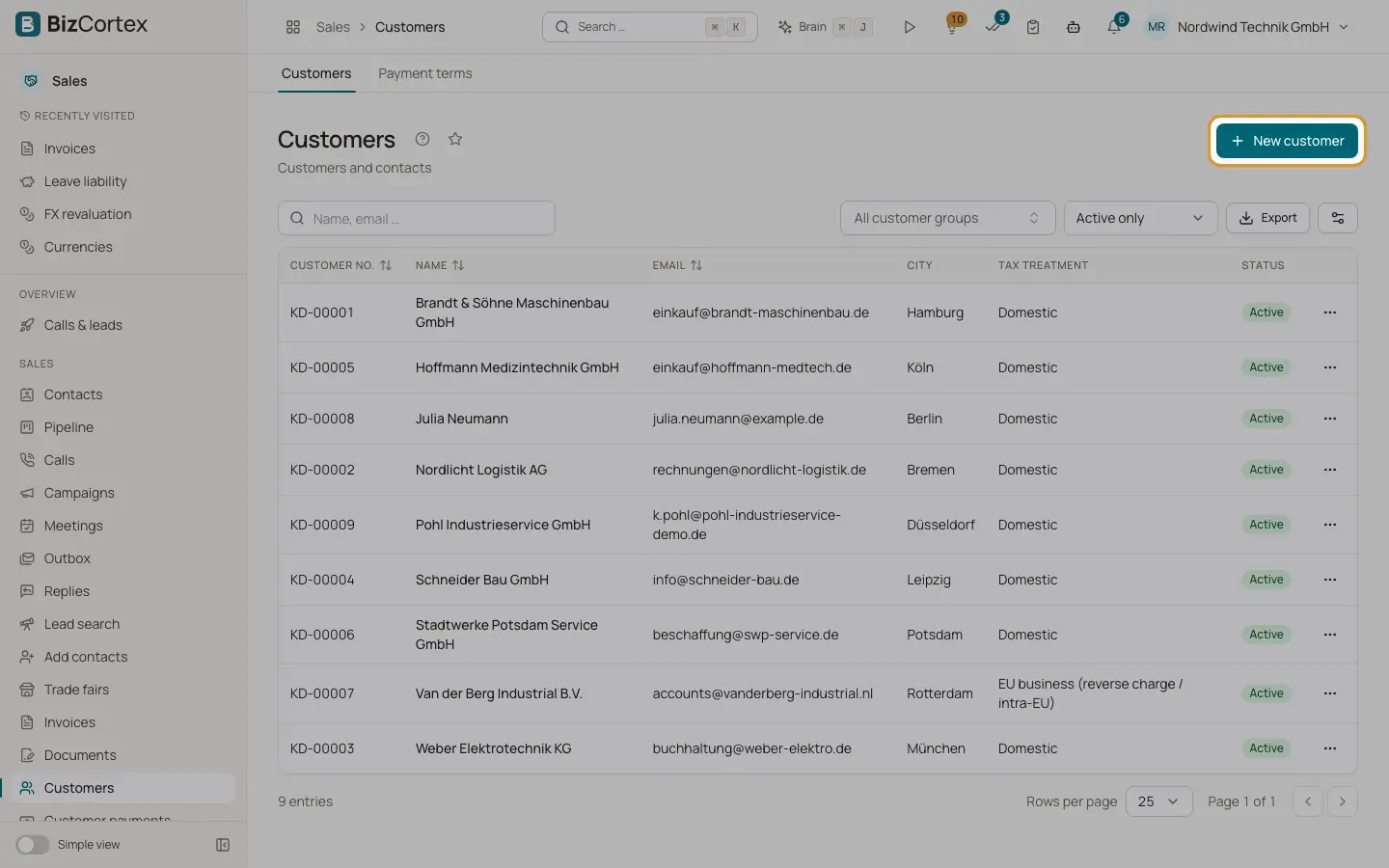Open the apps grid icon beside Sales breadcrumb
This screenshot has width=1389, height=868.
point(293,27)
